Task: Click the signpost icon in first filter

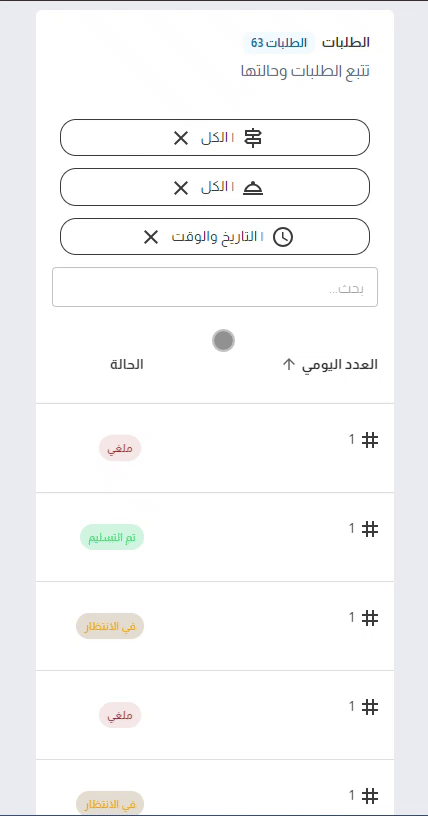Action: click(x=253, y=138)
